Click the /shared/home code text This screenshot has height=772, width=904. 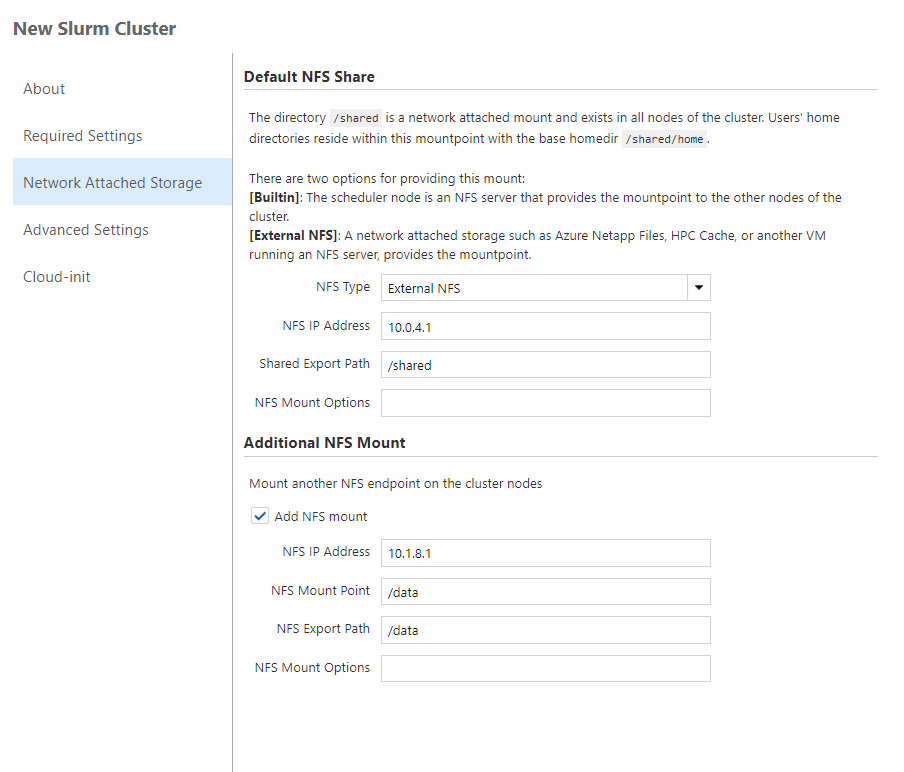(x=664, y=139)
